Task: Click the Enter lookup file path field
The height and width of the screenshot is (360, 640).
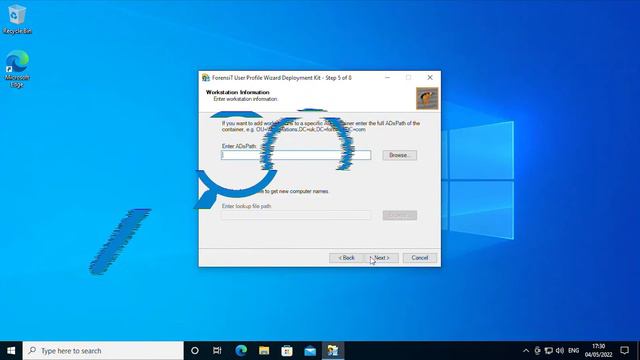Action: click(x=296, y=215)
